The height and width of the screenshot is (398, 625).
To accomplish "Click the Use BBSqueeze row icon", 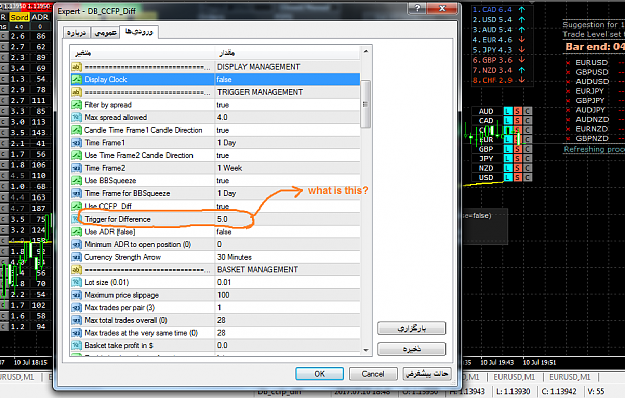I will click(77, 180).
